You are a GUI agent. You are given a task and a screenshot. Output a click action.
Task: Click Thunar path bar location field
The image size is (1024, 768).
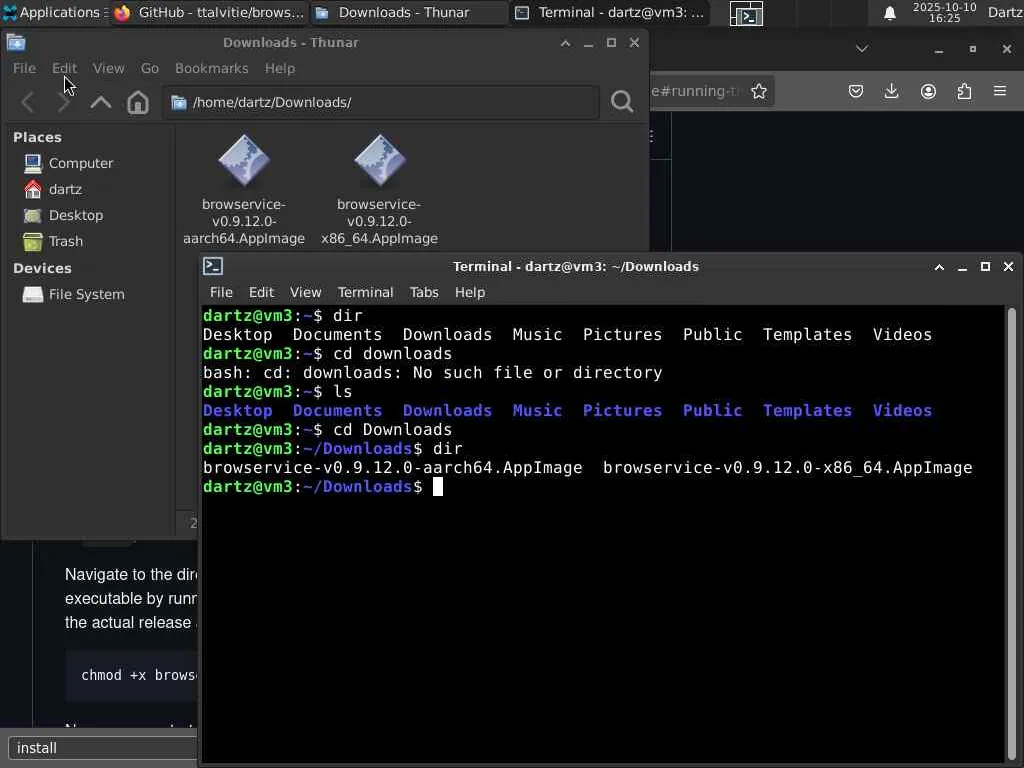pyautogui.click(x=381, y=103)
